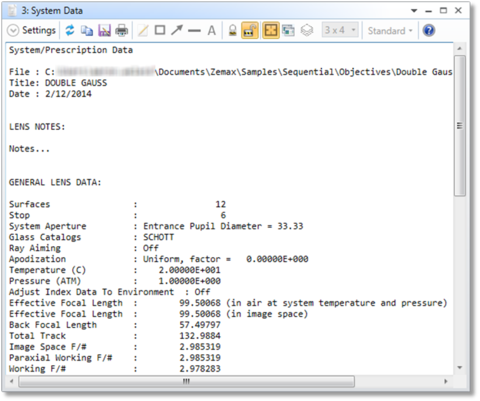480x401 pixels.
Task: Click the clone window icon
Action: coord(288,31)
